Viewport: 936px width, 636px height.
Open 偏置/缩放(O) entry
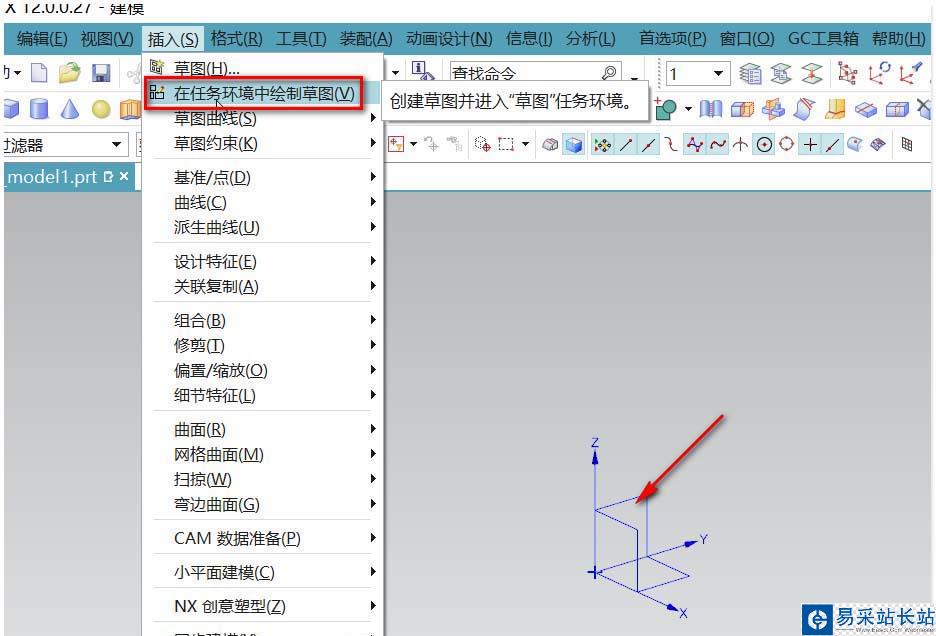(x=264, y=370)
